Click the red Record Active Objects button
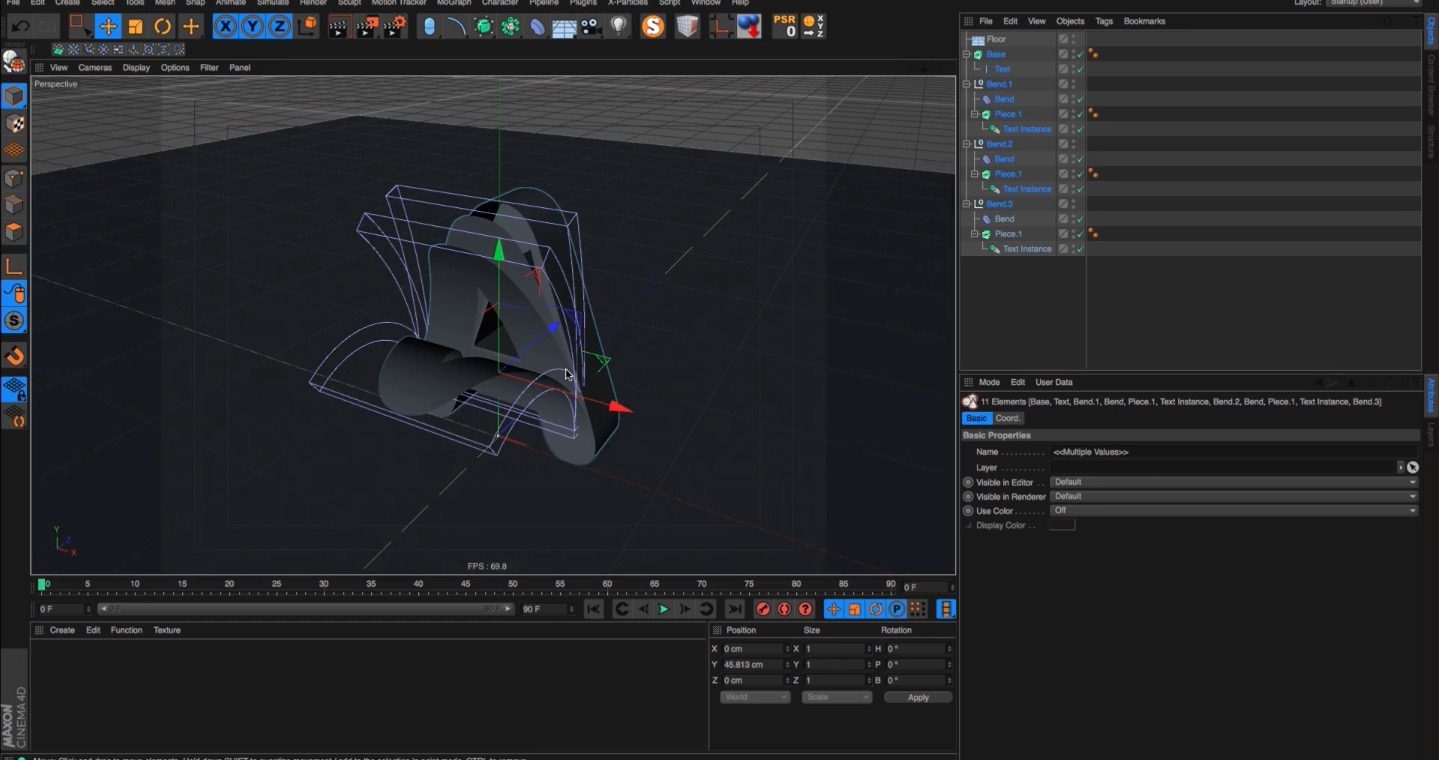1439x760 pixels. pos(763,609)
